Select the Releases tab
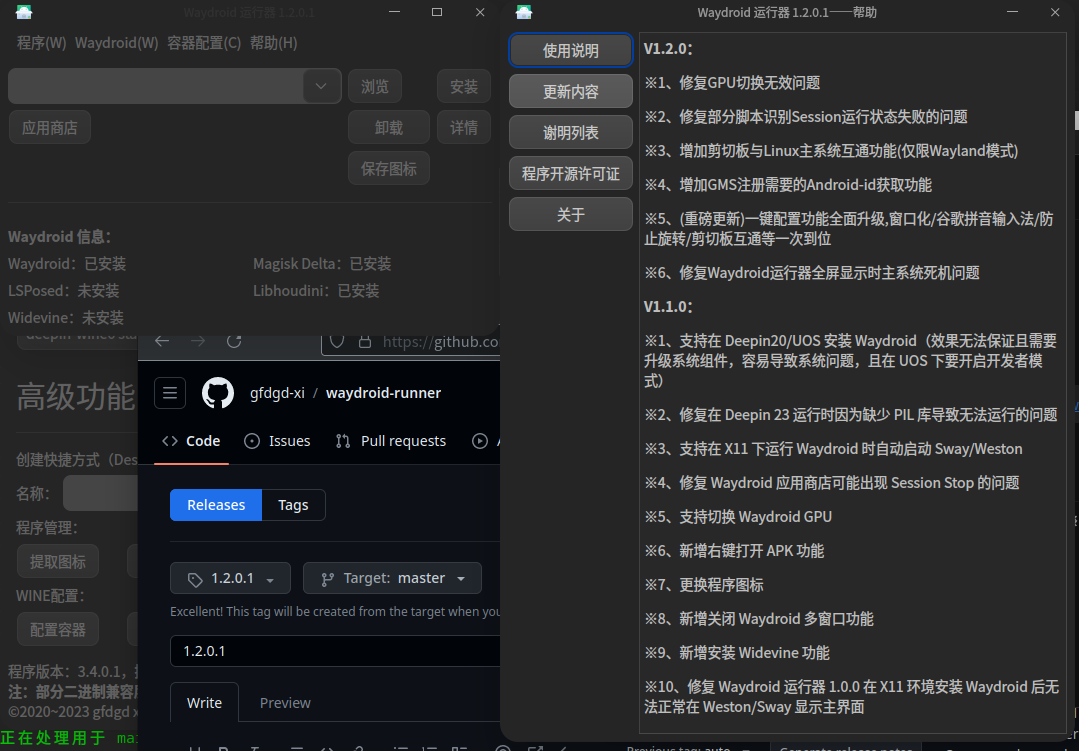The width and height of the screenshot is (1079, 751). (x=216, y=505)
